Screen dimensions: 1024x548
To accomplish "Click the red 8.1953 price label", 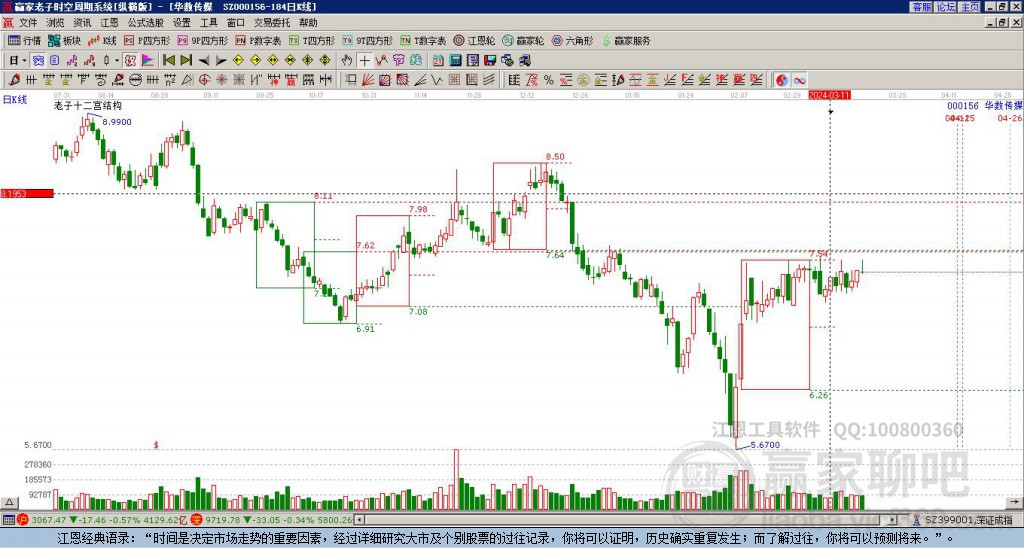I will pyautogui.click(x=27, y=193).
